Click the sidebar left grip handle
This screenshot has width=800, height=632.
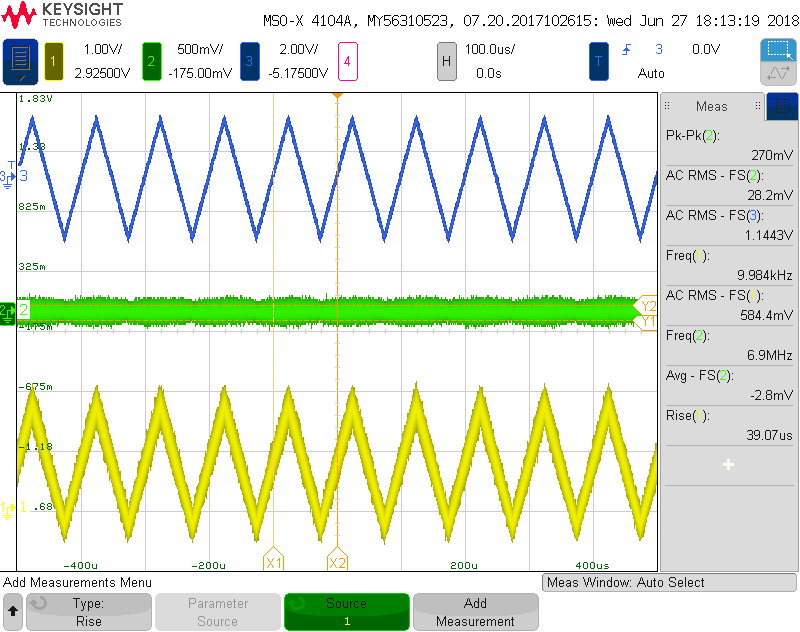point(667,106)
